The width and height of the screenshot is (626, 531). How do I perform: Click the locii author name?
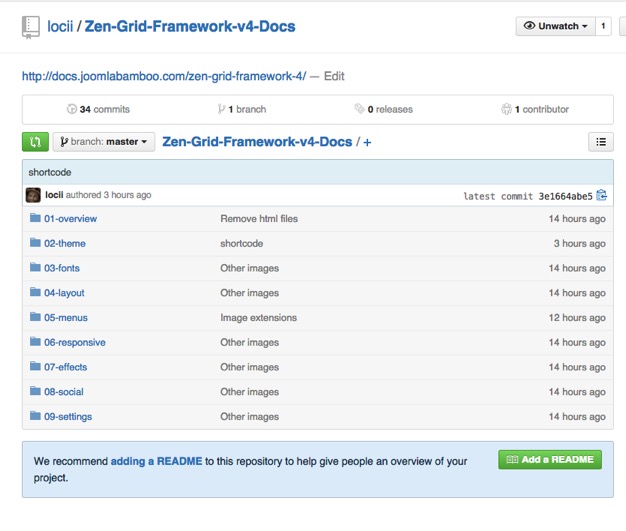click(54, 195)
